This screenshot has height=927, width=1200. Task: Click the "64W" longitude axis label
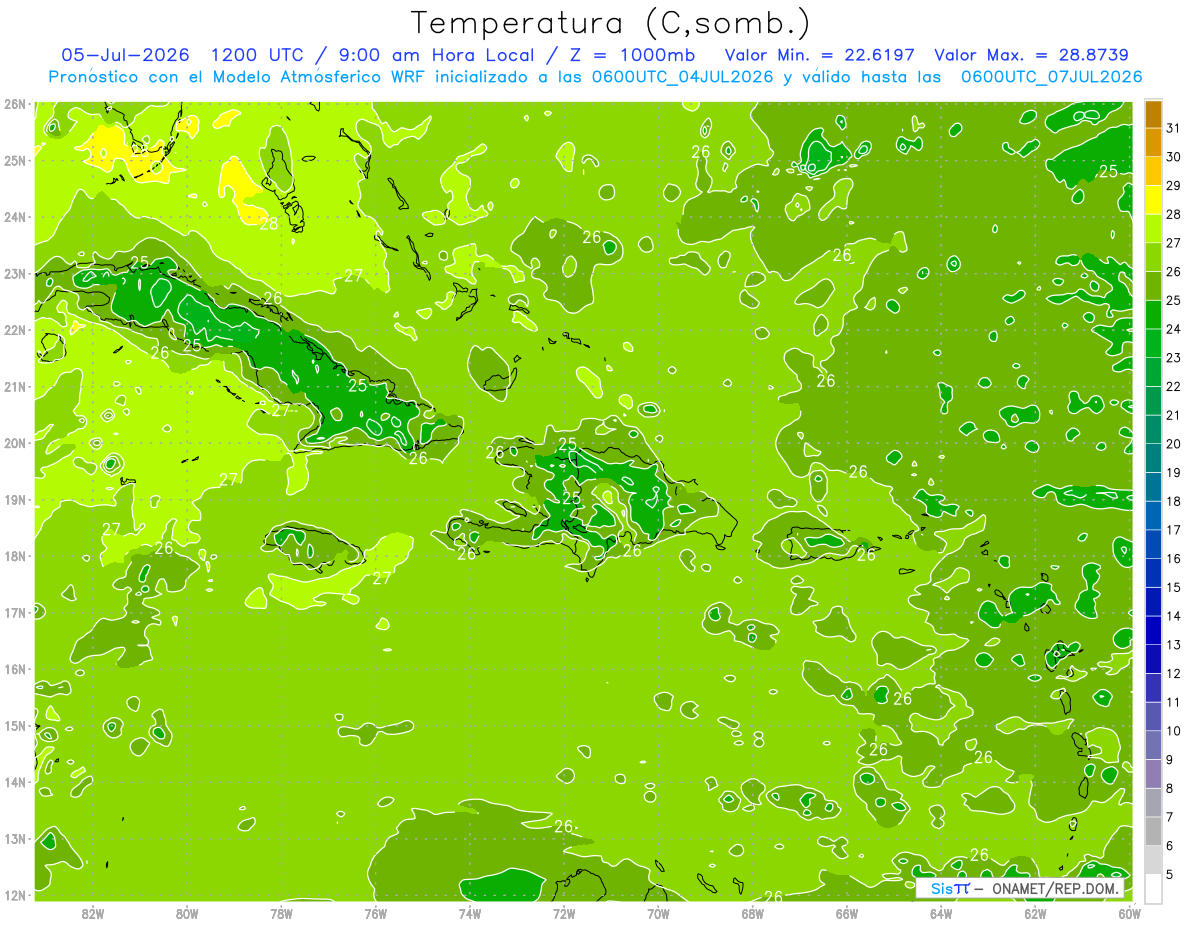[941, 913]
